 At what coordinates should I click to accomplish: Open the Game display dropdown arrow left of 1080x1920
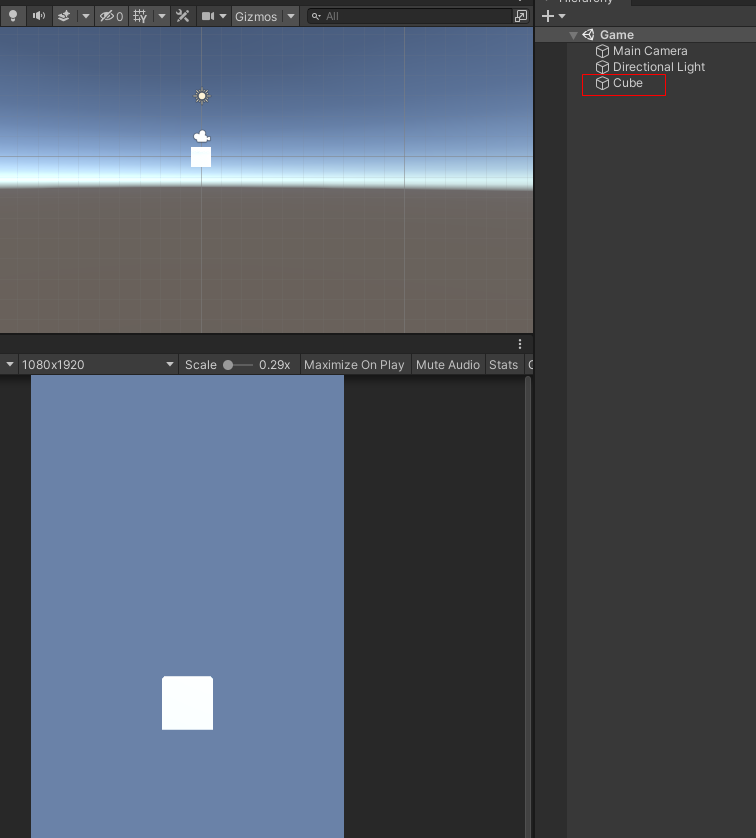[x=10, y=364]
